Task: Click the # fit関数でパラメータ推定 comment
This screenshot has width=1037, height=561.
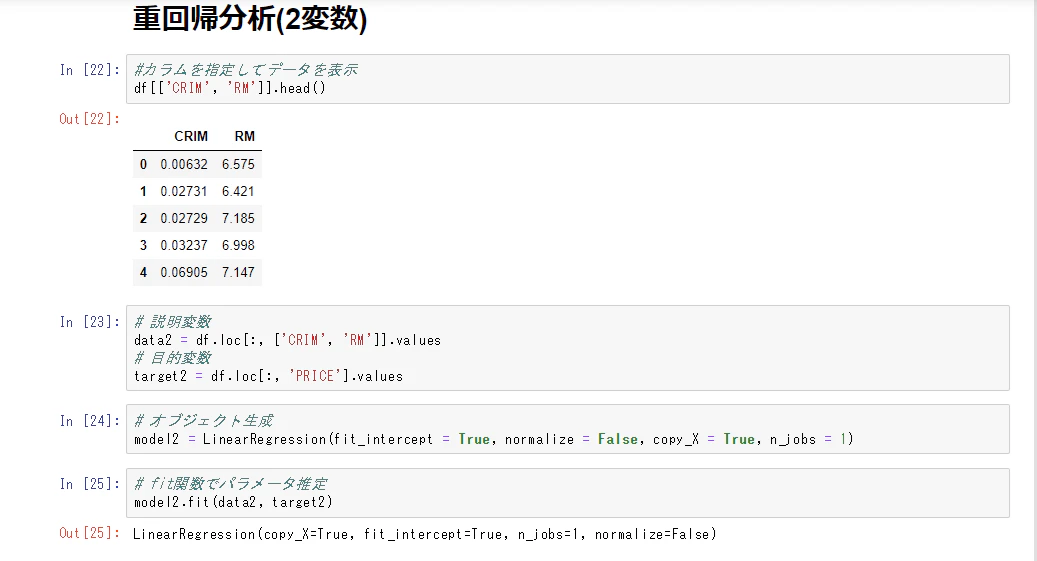Action: point(230,484)
